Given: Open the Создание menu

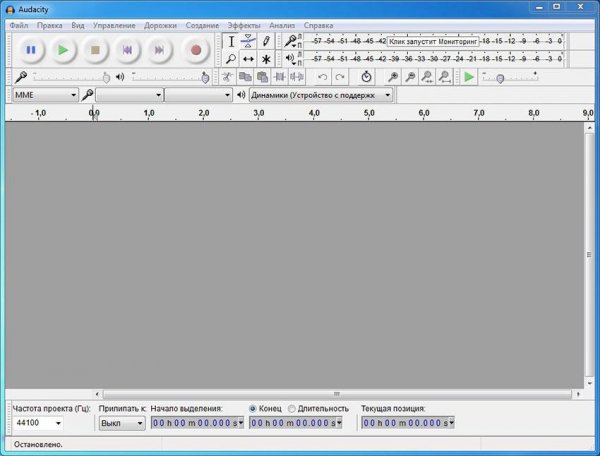Looking at the screenshot, I should [202, 25].
